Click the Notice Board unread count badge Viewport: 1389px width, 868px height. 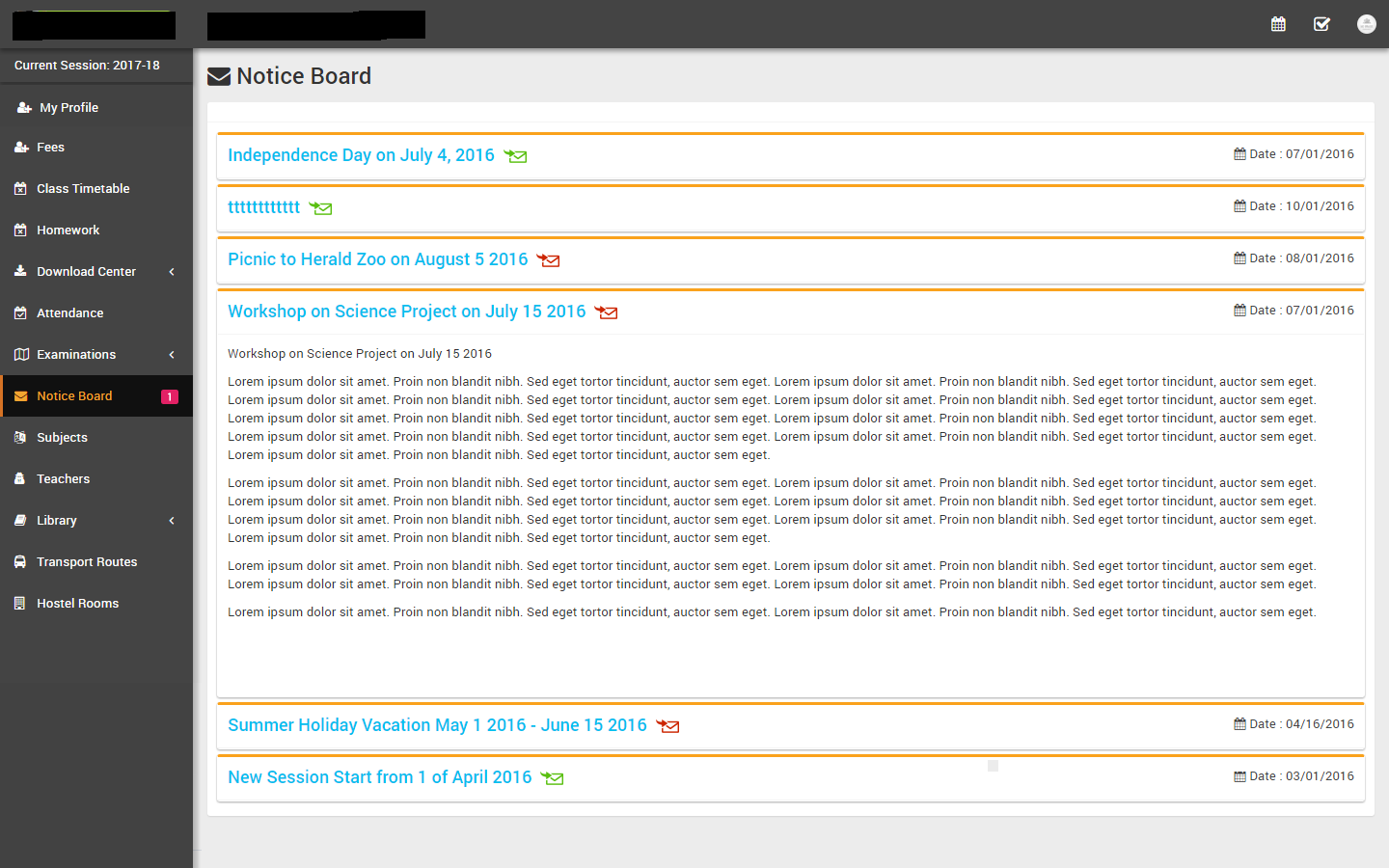point(170,396)
